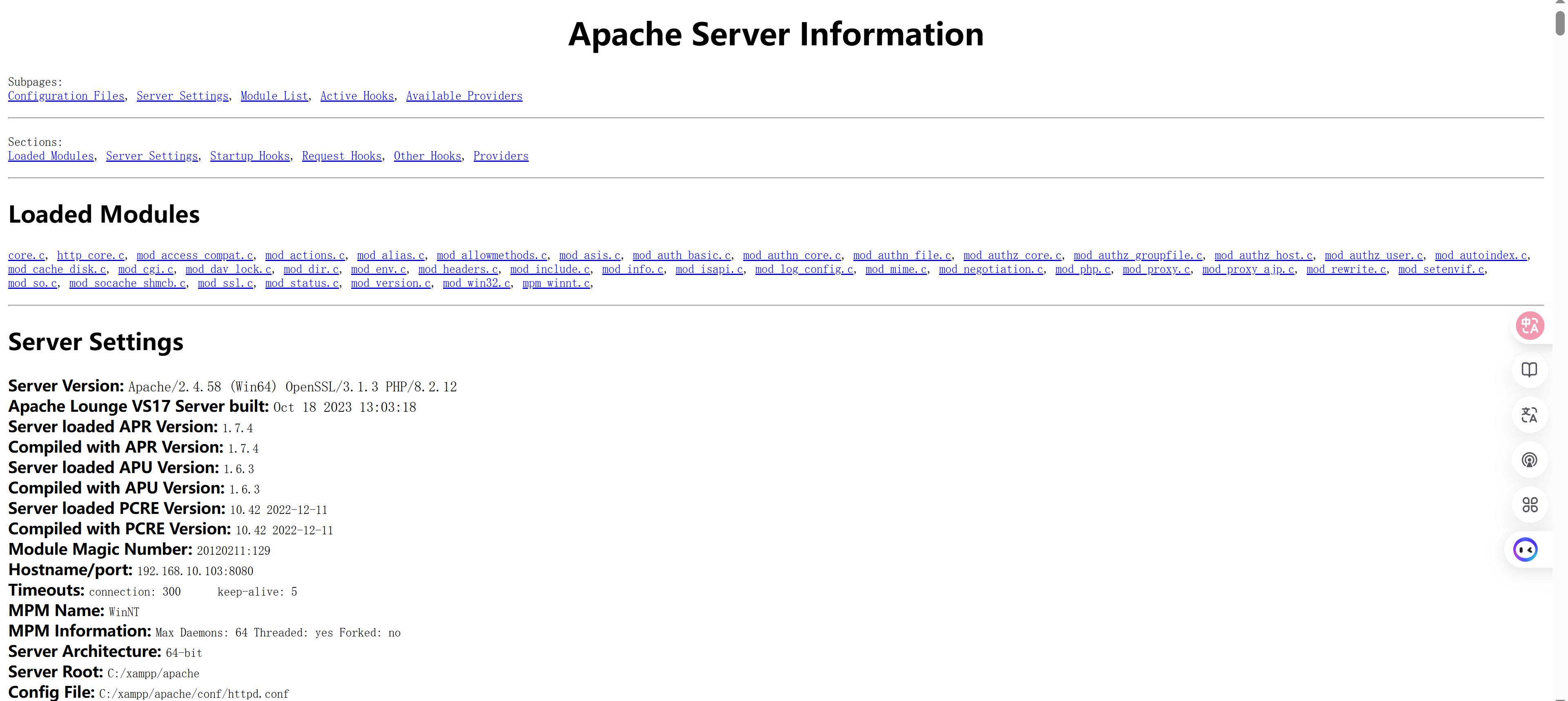Jump to Loaded Modules section
The width and height of the screenshot is (1568, 701).
pyautogui.click(x=51, y=156)
